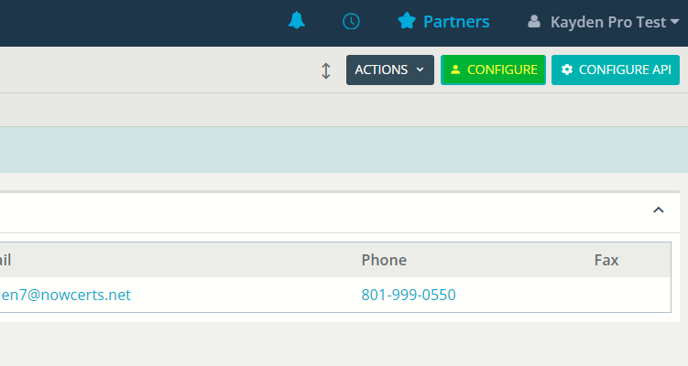The height and width of the screenshot is (366, 688).
Task: Click the Partners star icon
Action: pyautogui.click(x=407, y=21)
